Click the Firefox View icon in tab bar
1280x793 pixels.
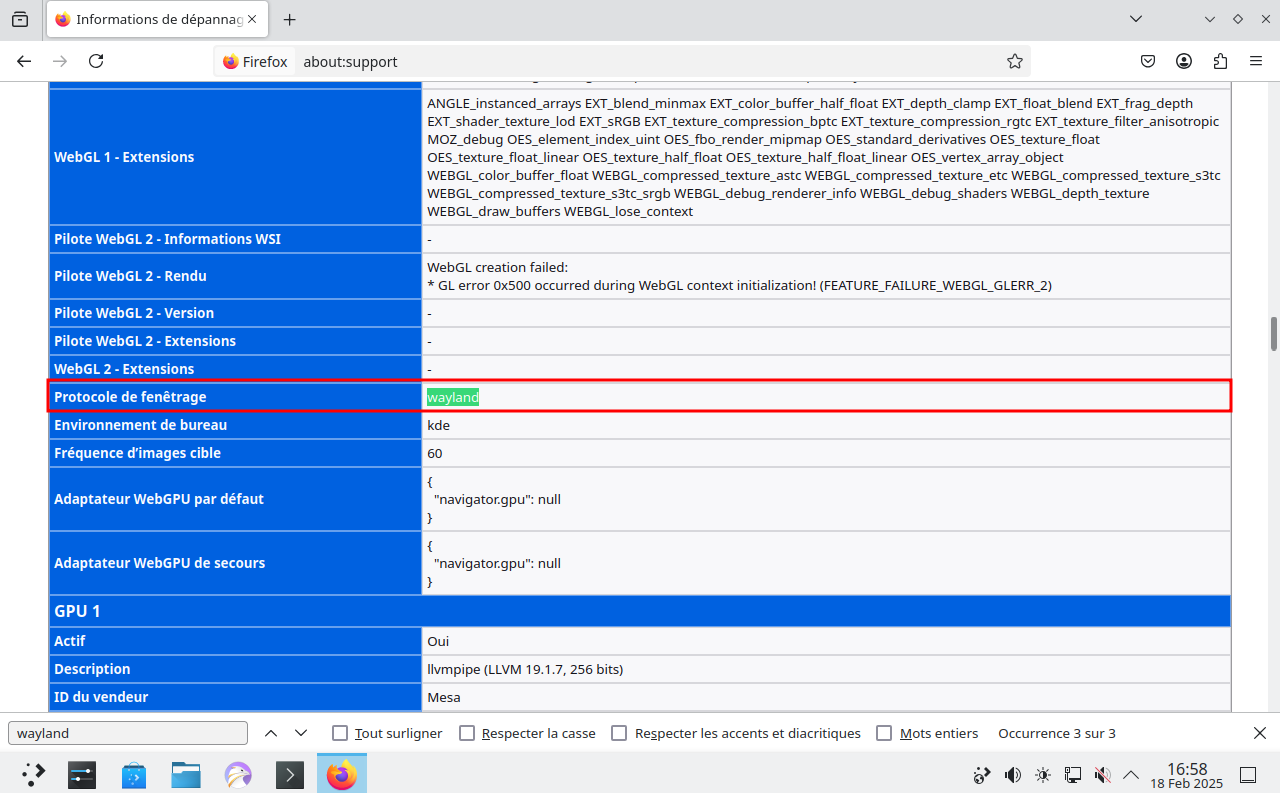pos(20,19)
